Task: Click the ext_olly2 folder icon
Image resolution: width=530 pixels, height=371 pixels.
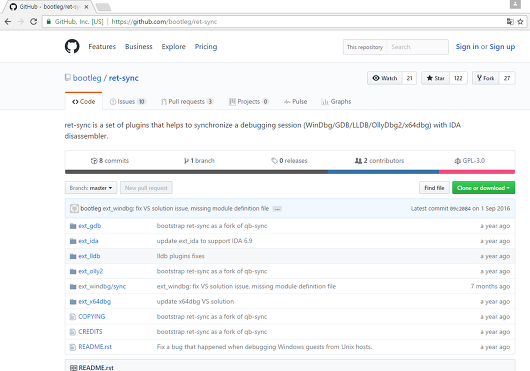Action: click(73, 271)
